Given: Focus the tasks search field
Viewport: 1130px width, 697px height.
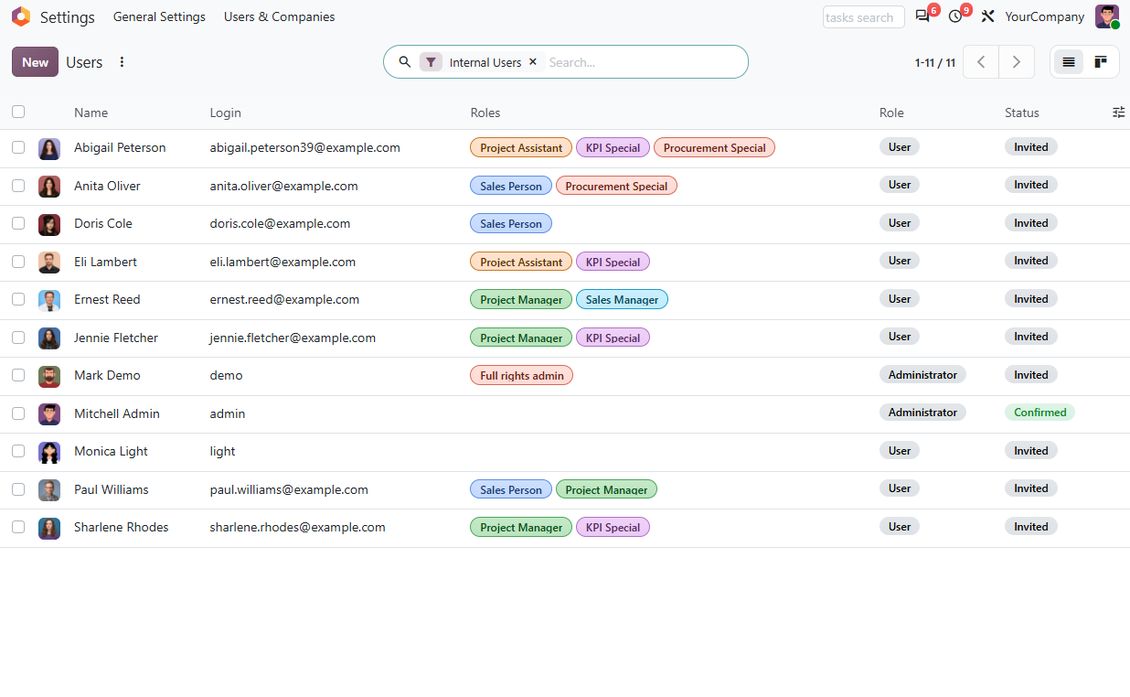Looking at the screenshot, I should click(x=863, y=17).
